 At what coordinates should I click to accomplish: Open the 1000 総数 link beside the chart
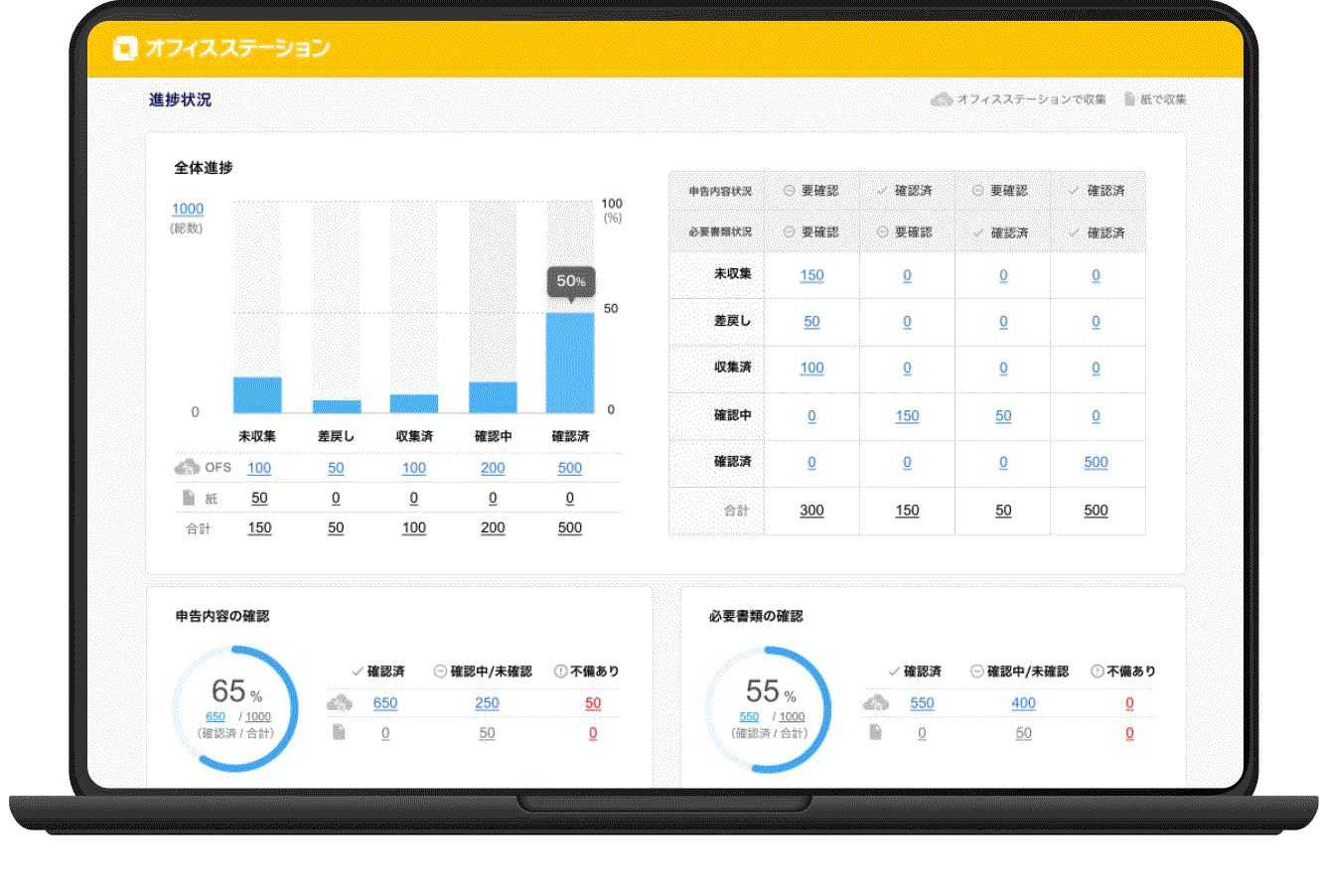[x=187, y=209]
